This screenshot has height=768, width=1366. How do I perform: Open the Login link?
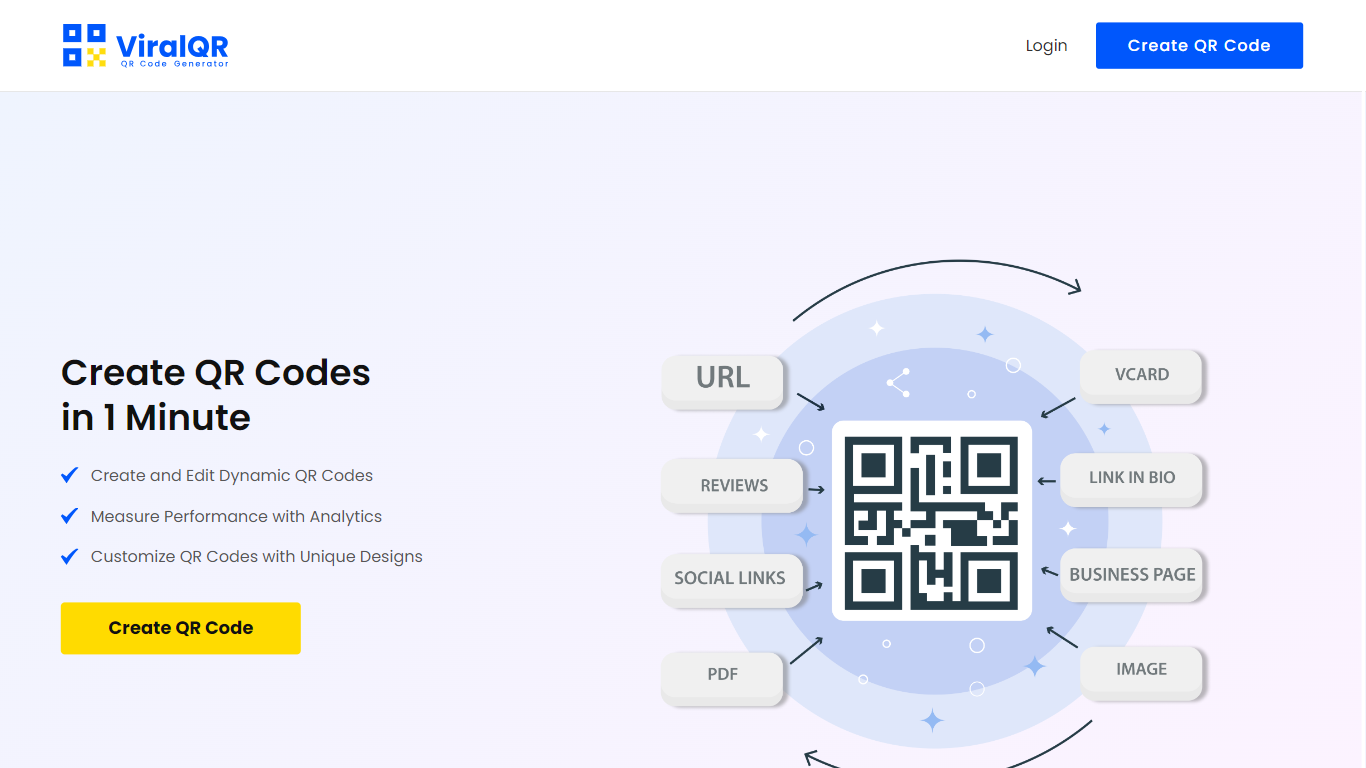point(1046,46)
